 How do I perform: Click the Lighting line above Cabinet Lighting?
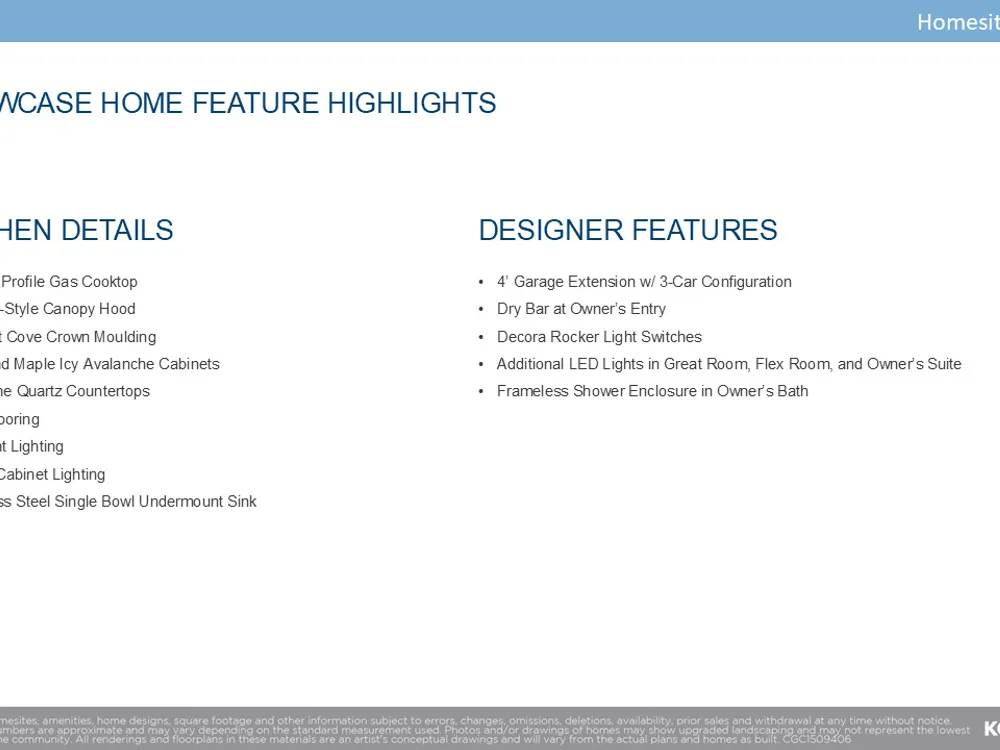click(32, 446)
